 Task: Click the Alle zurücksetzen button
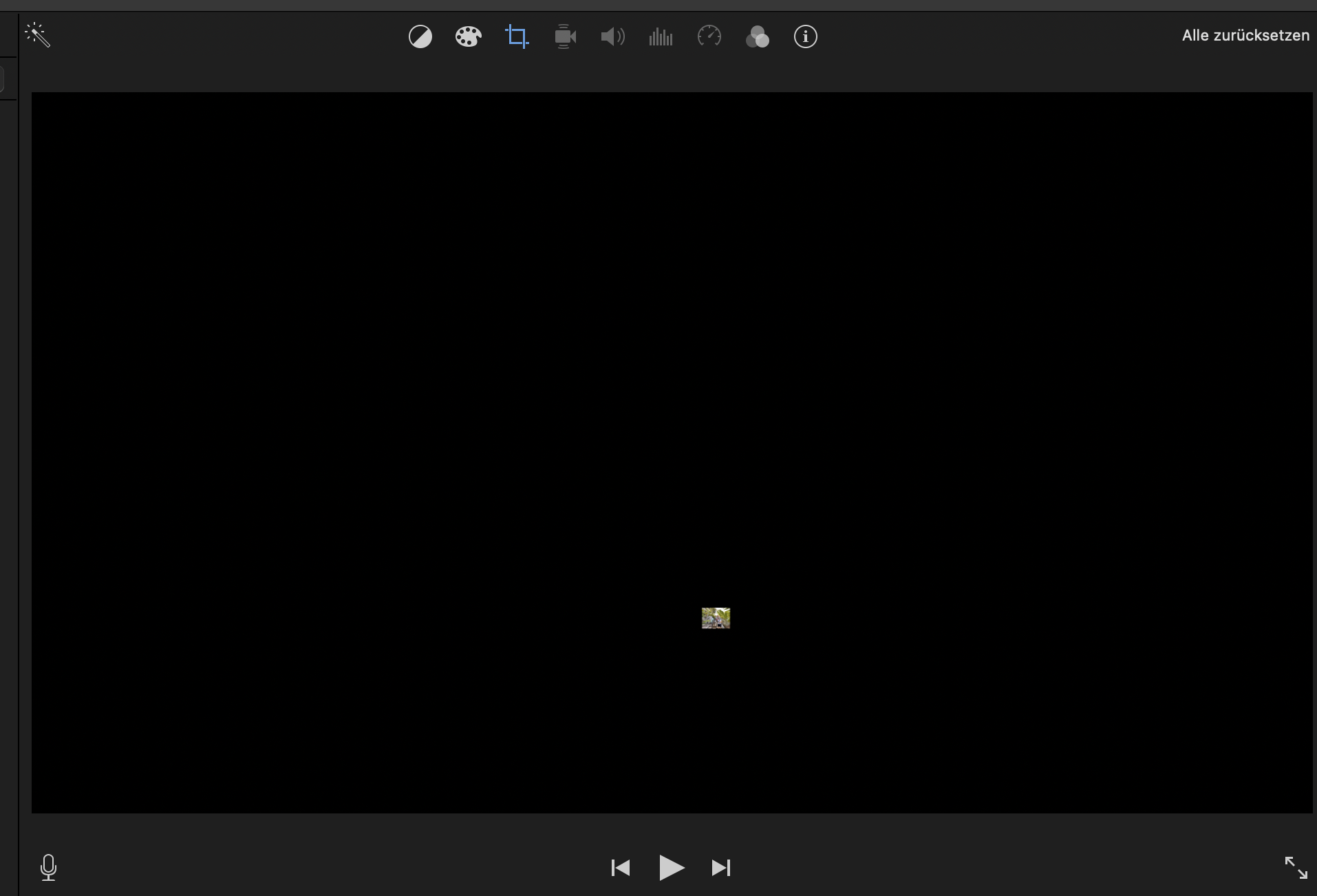click(1245, 36)
